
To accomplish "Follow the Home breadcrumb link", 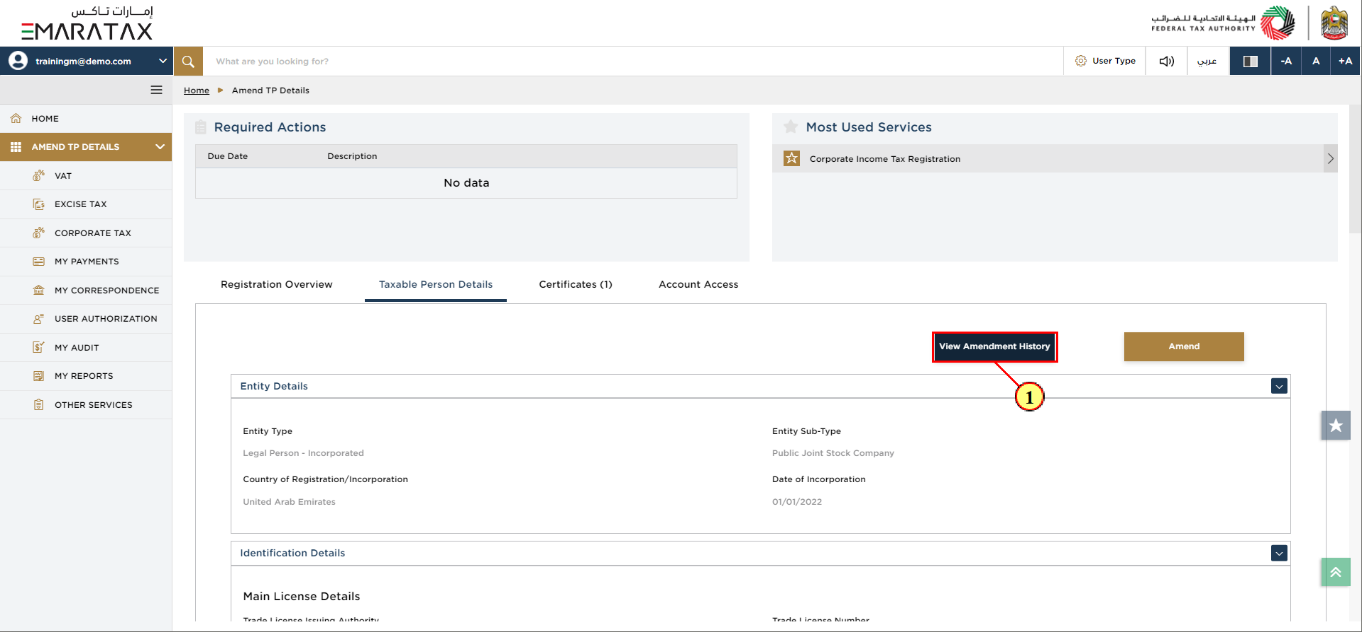I will coord(196,90).
